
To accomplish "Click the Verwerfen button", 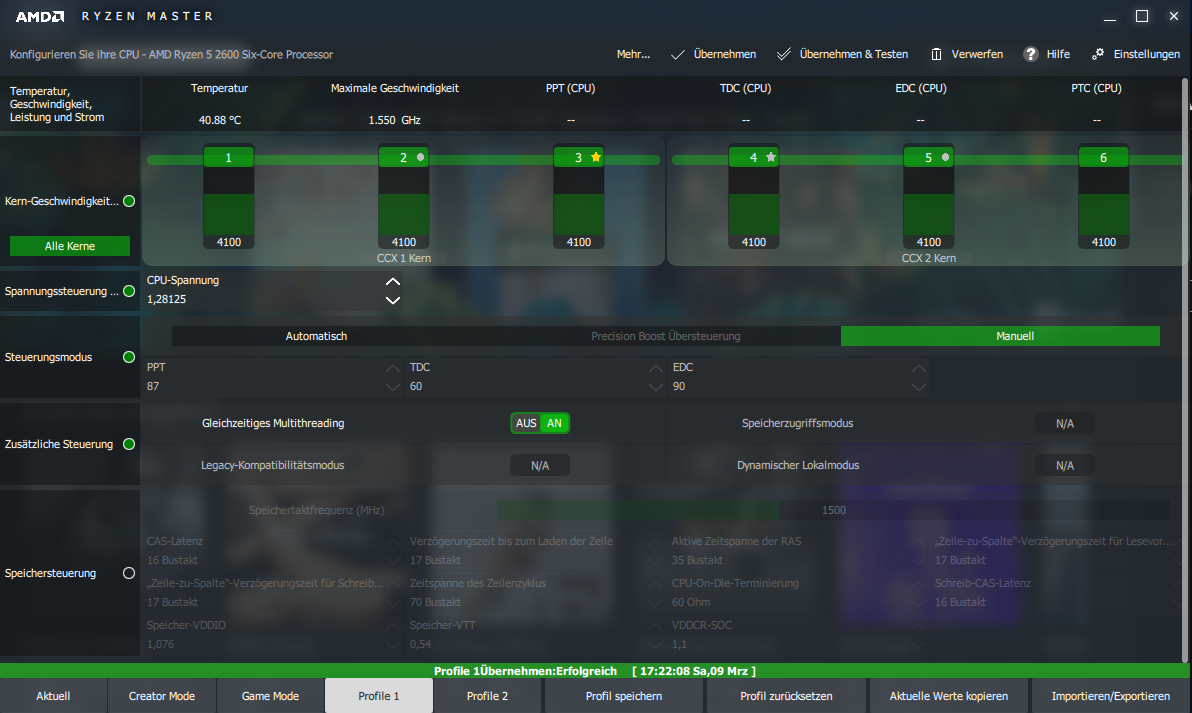I will 967,54.
